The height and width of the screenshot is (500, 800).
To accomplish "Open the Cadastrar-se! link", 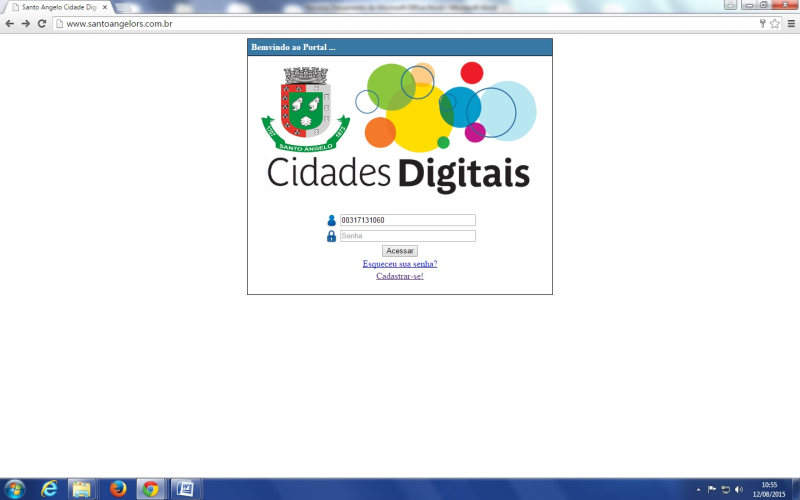I will point(400,276).
